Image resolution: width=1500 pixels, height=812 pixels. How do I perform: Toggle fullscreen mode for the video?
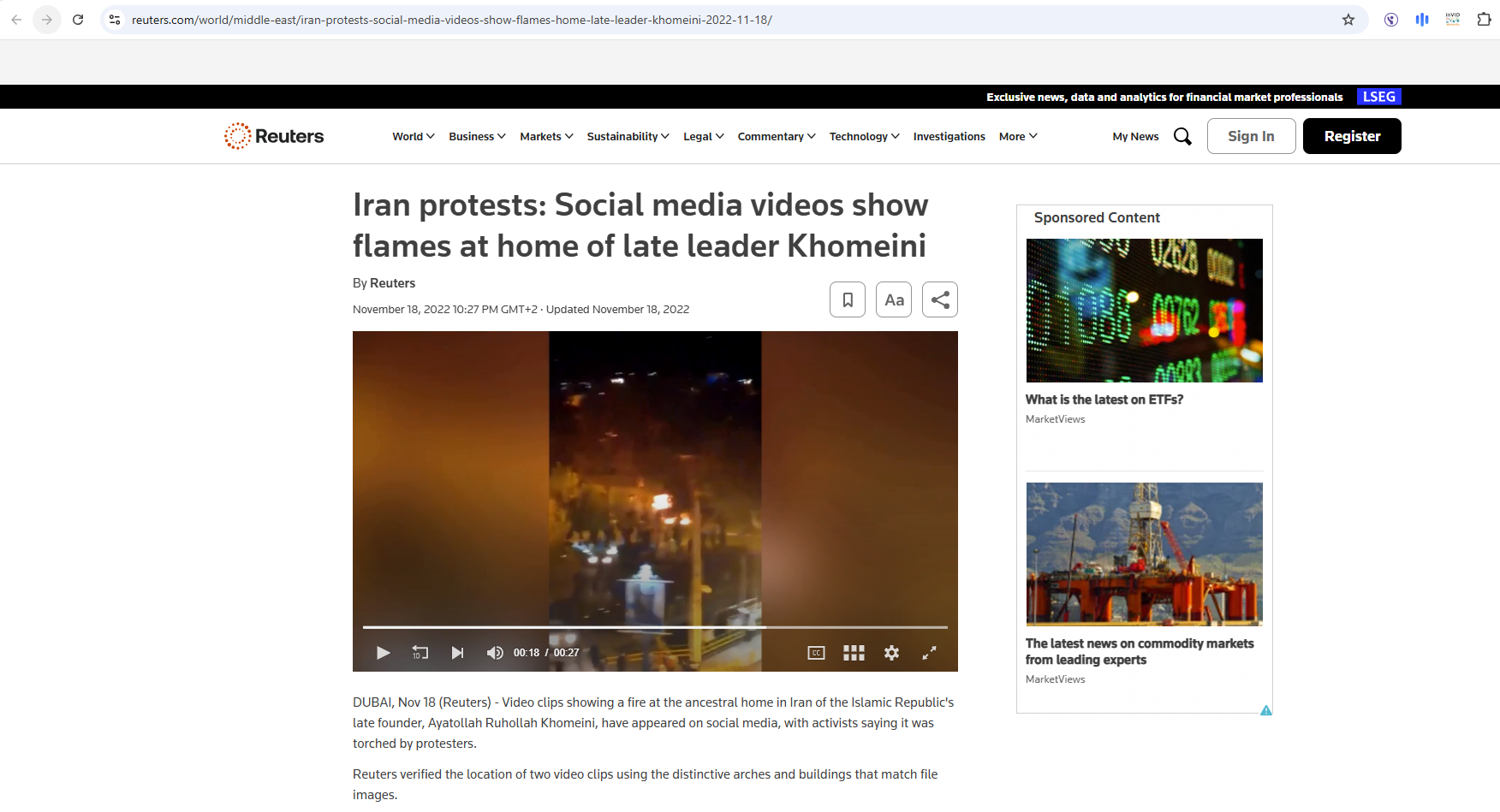click(x=929, y=653)
